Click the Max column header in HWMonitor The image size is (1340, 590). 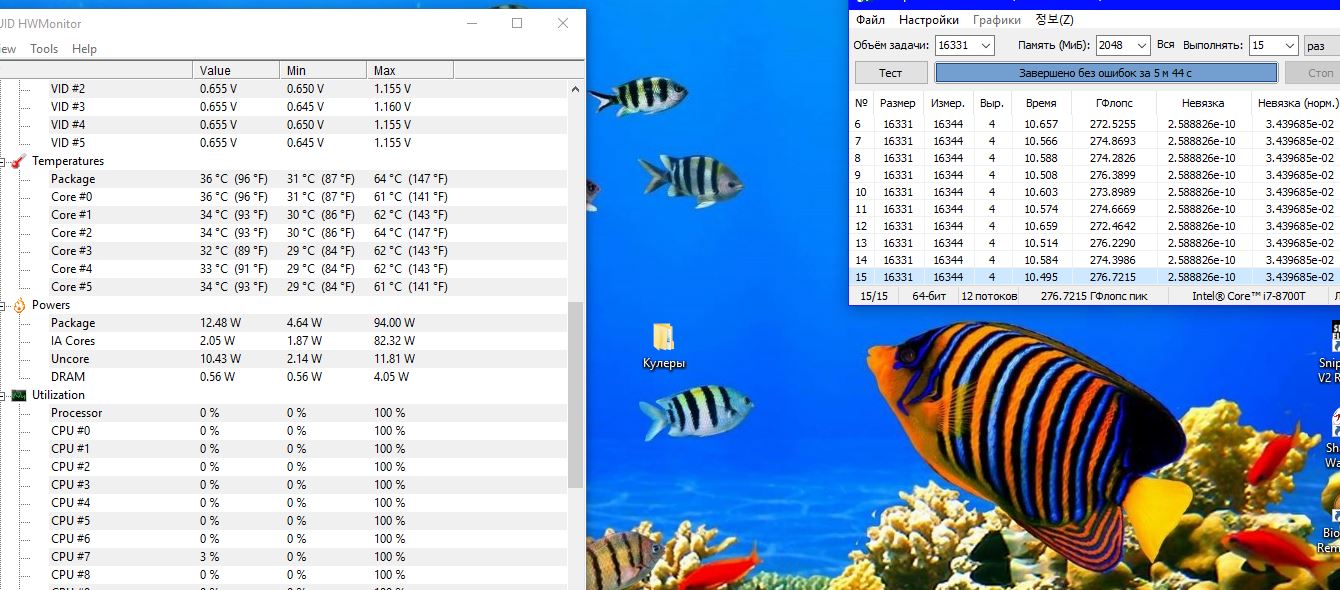click(410, 70)
